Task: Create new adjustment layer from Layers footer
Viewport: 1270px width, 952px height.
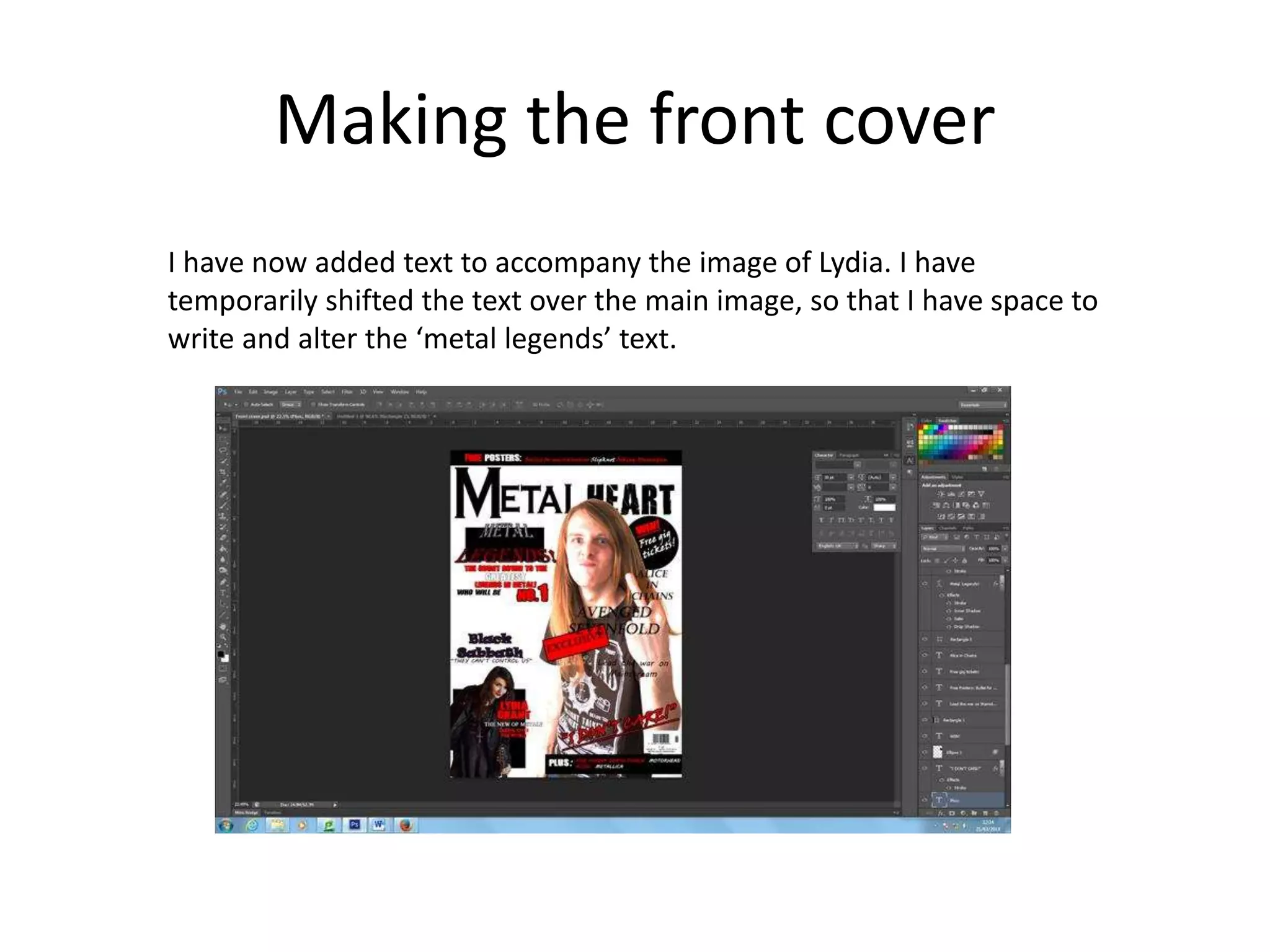Action: pos(963,813)
